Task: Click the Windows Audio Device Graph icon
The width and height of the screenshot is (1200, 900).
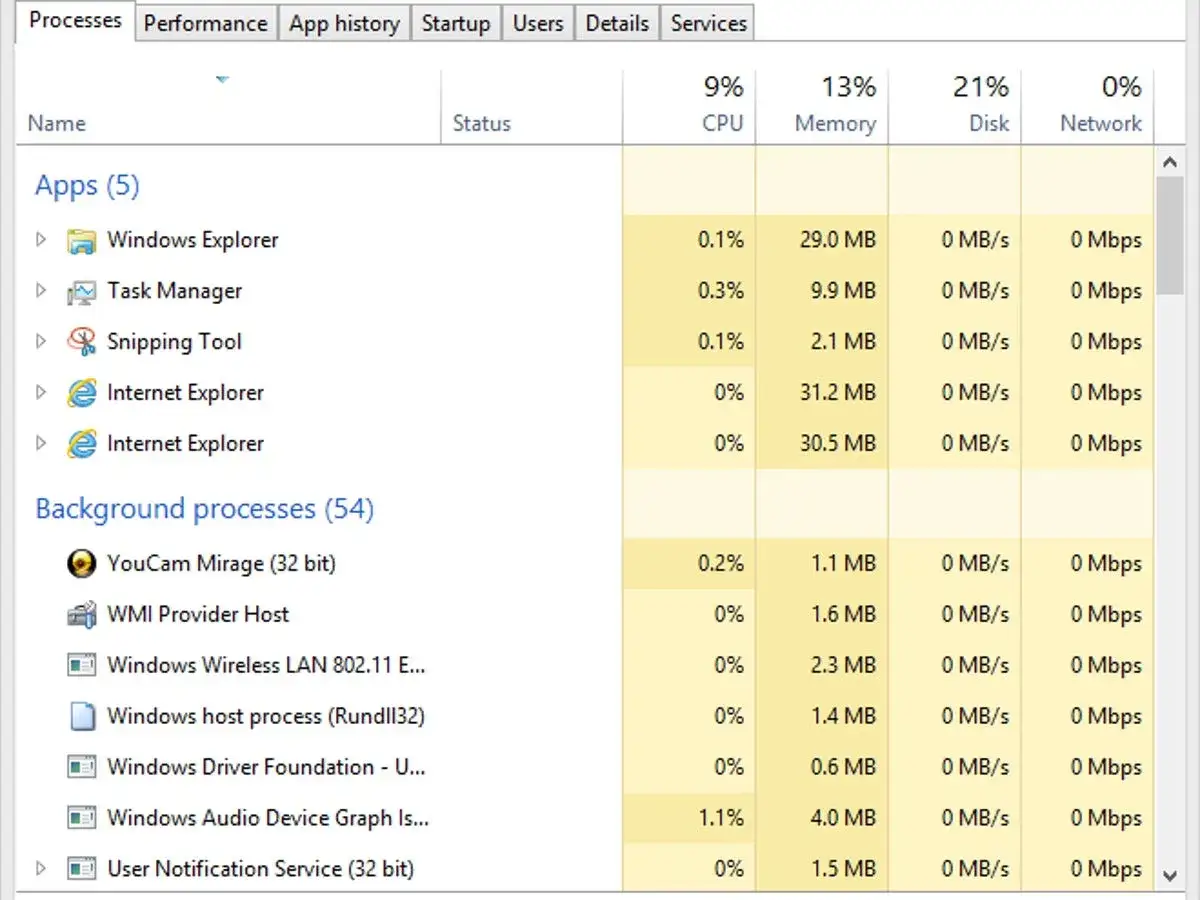Action: coord(81,818)
